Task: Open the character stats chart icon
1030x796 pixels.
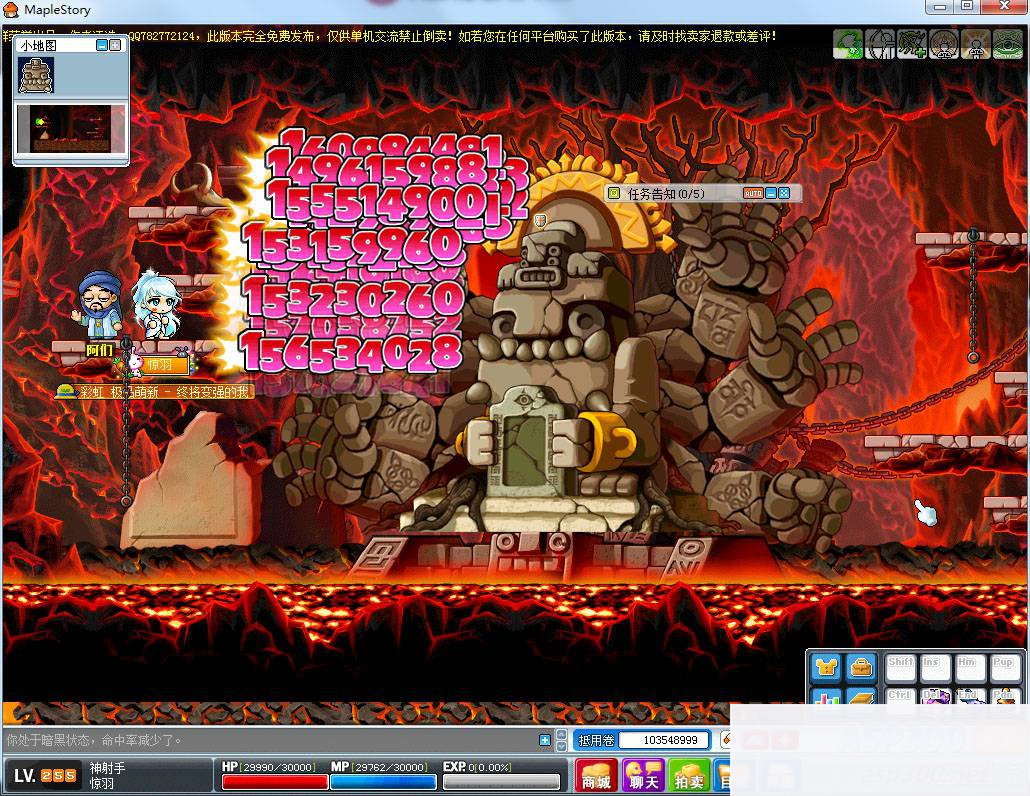Action: 826,699
